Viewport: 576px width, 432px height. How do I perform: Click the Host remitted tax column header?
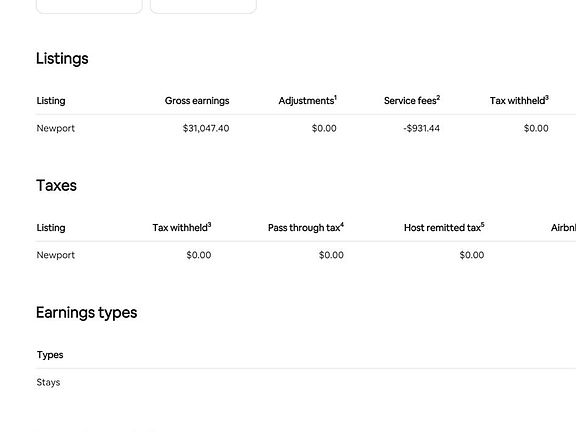[x=444, y=227]
